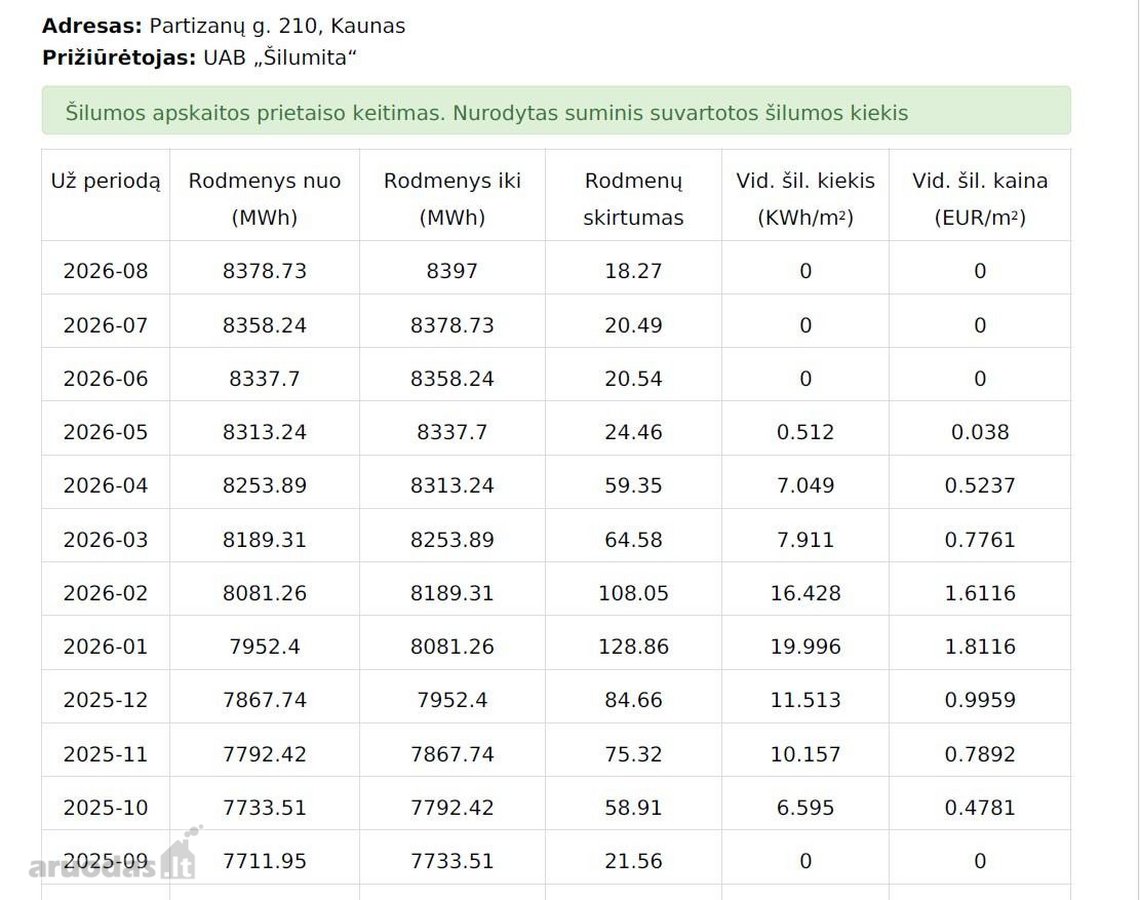Select the difference value 20.54
1140x900 pixels.
click(633, 379)
